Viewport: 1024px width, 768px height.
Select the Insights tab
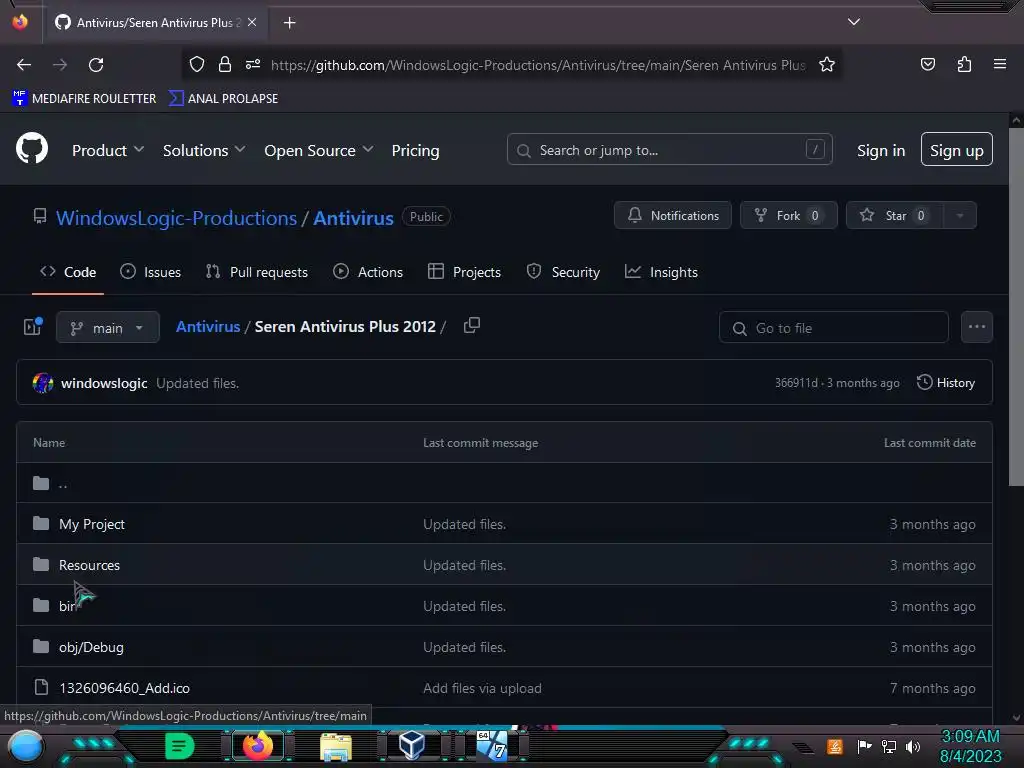click(661, 272)
